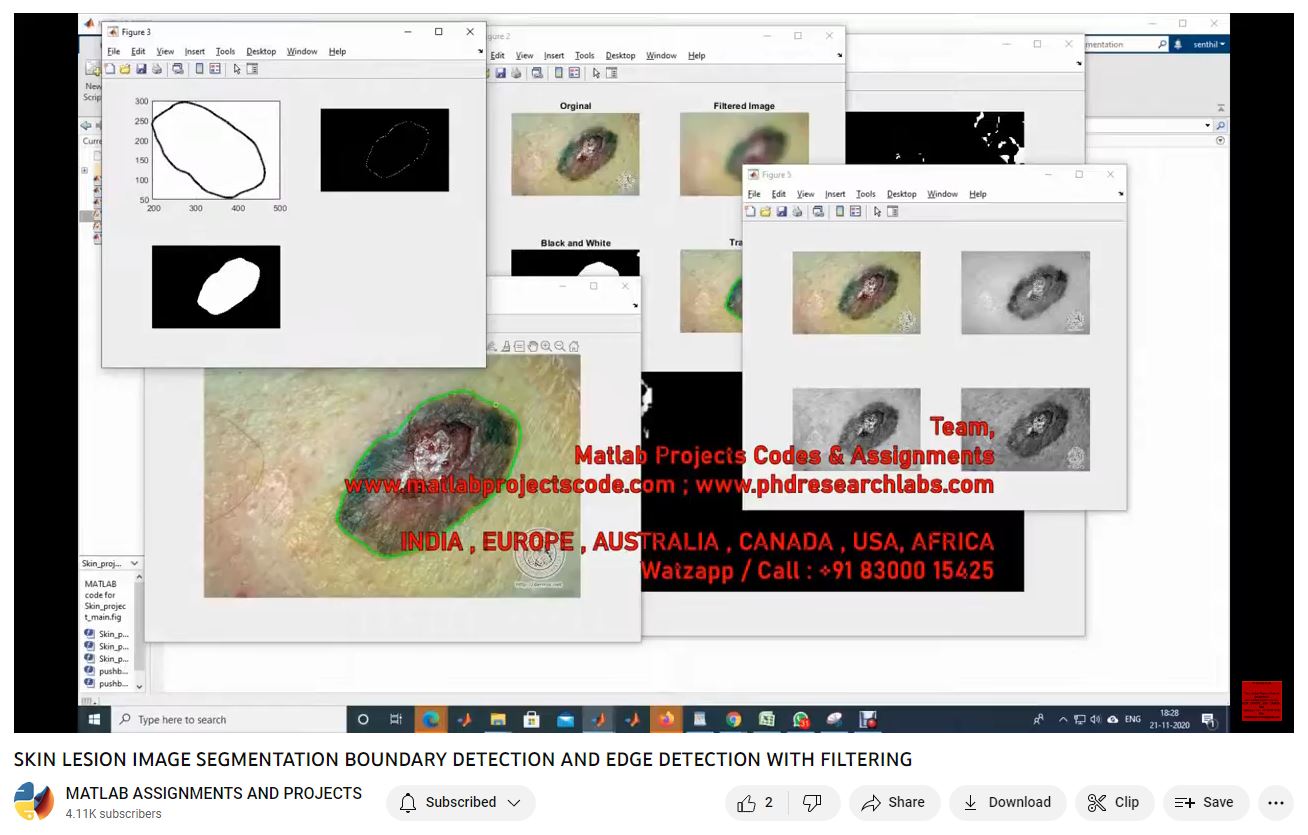Like the video with thumbs up
Viewport: 1308px width, 835px height.
click(x=756, y=802)
